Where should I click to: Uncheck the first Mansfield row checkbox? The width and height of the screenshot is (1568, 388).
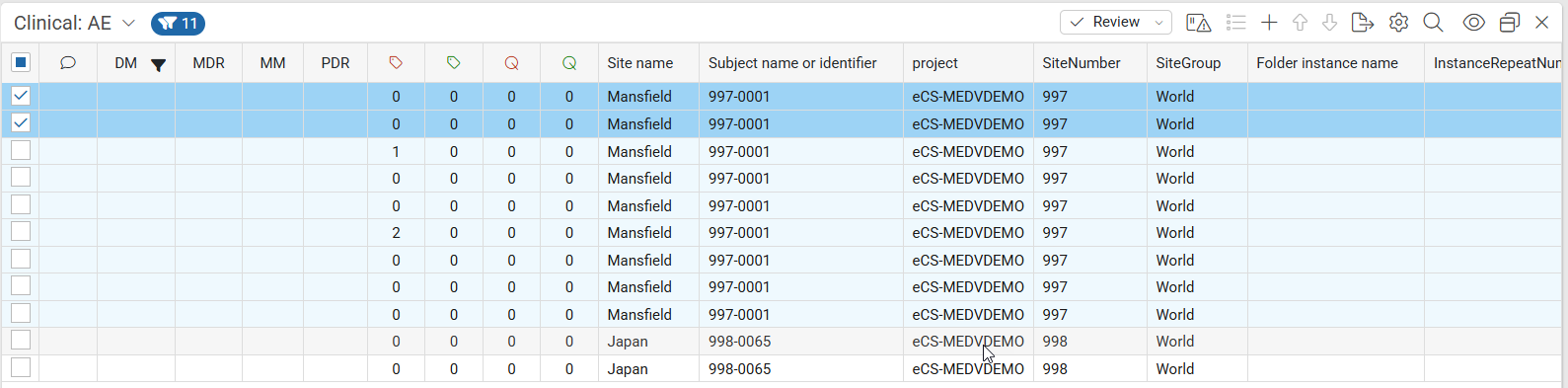[21, 96]
